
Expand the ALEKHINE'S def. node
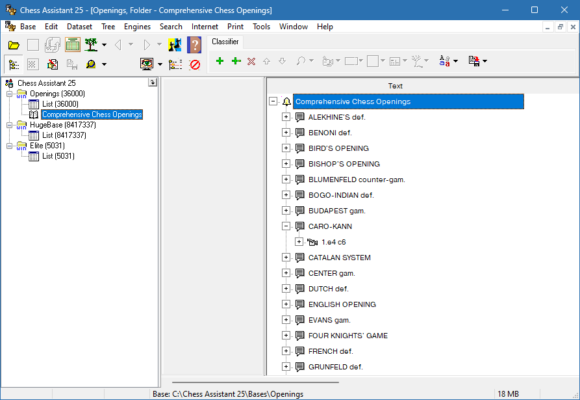click(x=286, y=117)
